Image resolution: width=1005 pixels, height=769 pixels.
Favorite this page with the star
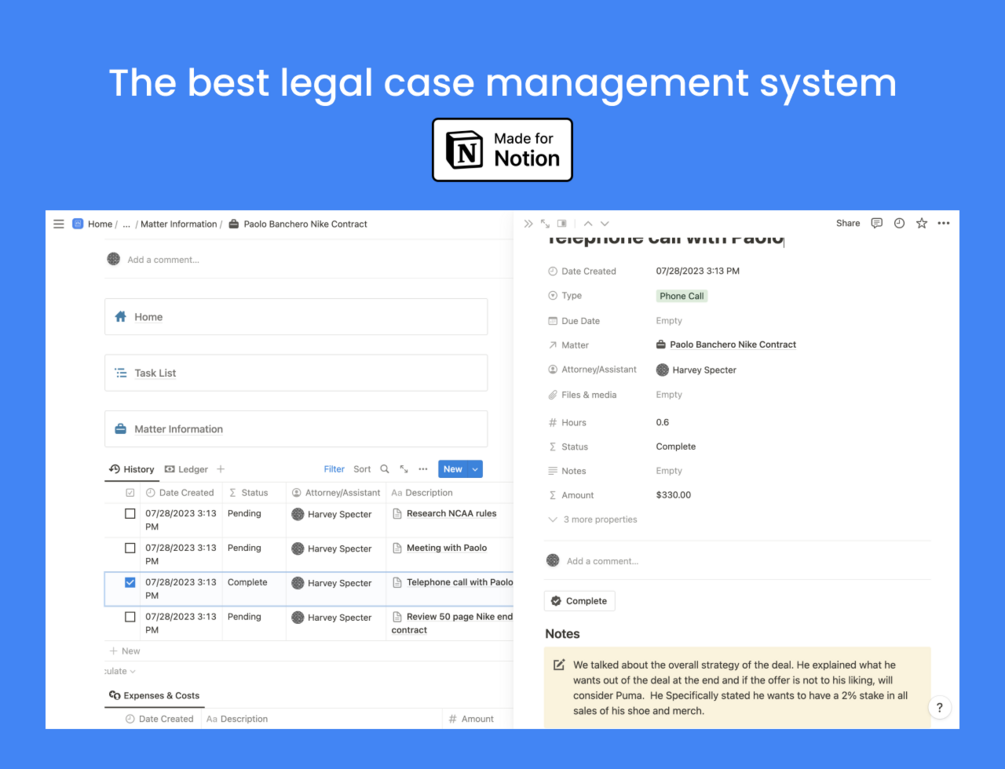(922, 223)
